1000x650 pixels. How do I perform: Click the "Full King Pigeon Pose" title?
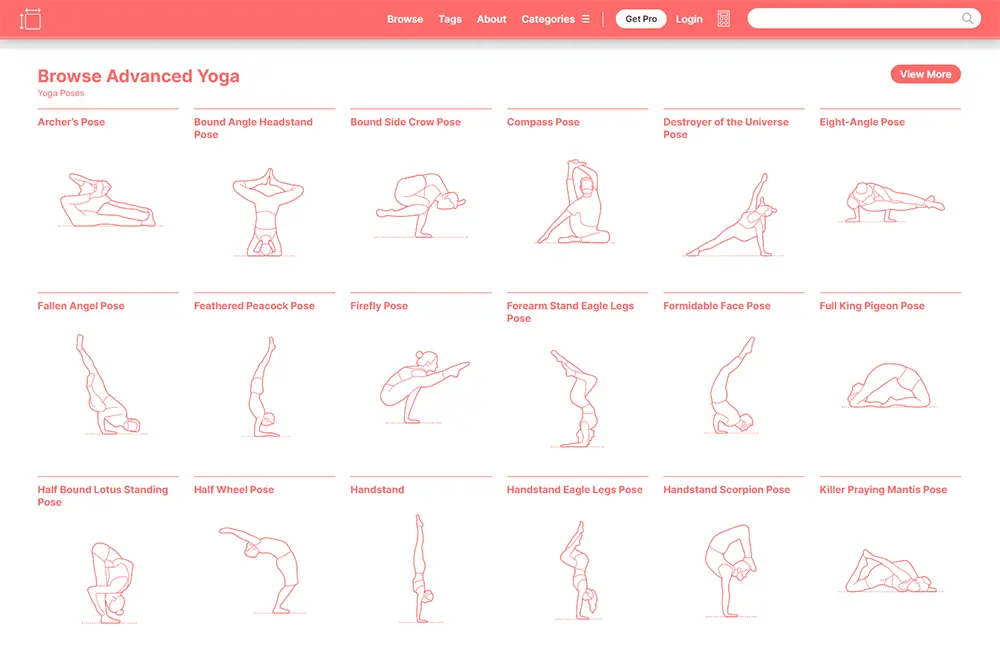pos(872,306)
